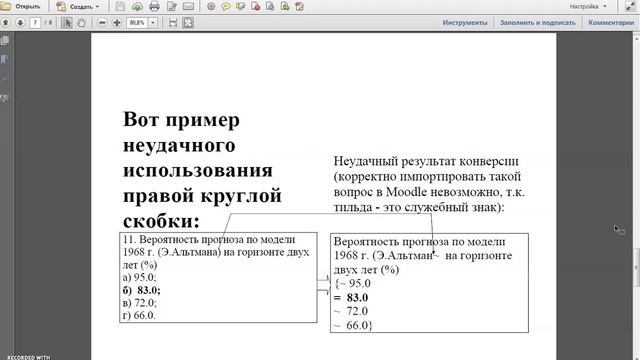
Task: Click the page number field showing 7
Action: point(35,22)
